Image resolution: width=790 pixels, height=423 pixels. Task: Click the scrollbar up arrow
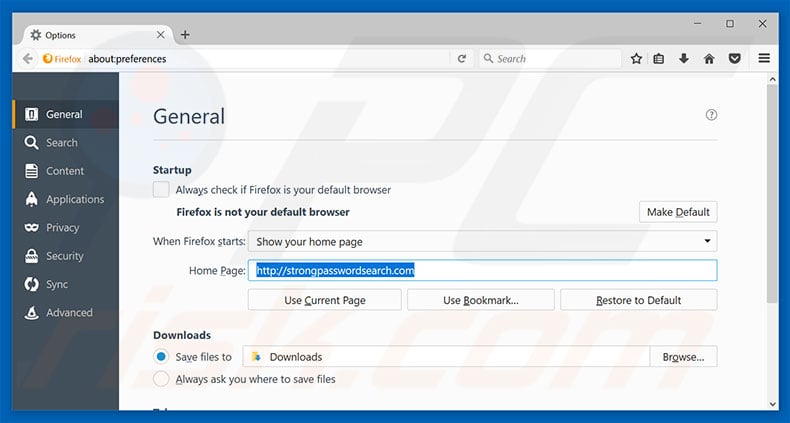click(772, 79)
